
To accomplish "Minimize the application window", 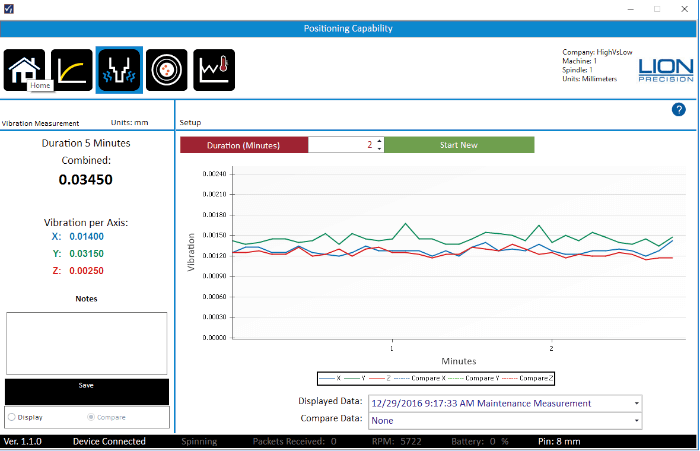I will point(630,9).
